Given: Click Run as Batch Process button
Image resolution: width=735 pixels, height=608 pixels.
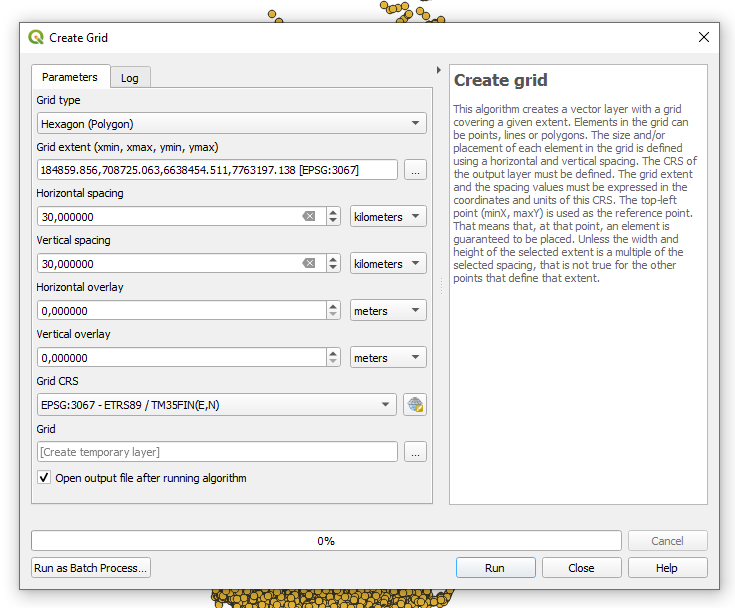Looking at the screenshot, I should (91, 568).
